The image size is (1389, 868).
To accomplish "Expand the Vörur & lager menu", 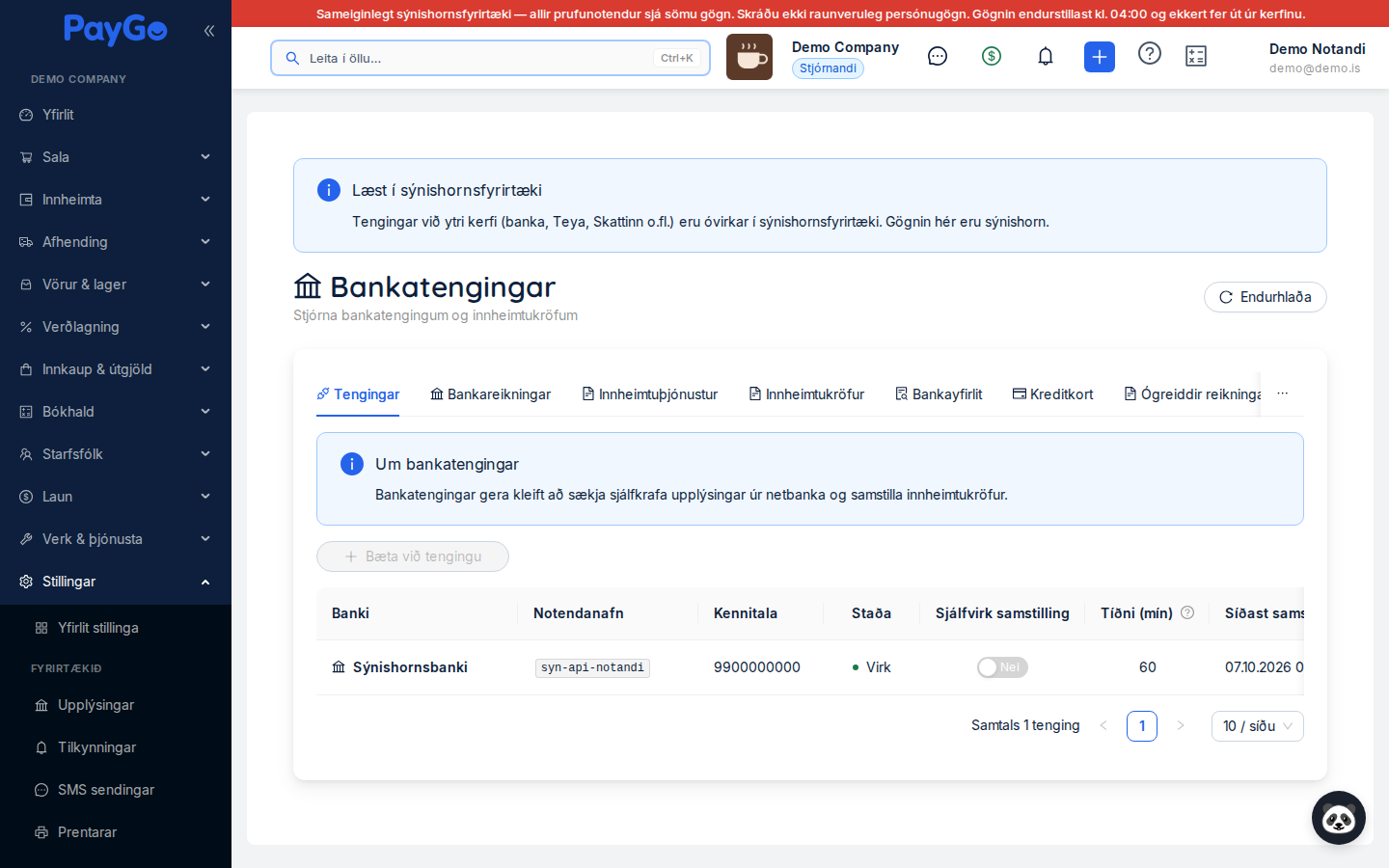I will tap(116, 285).
